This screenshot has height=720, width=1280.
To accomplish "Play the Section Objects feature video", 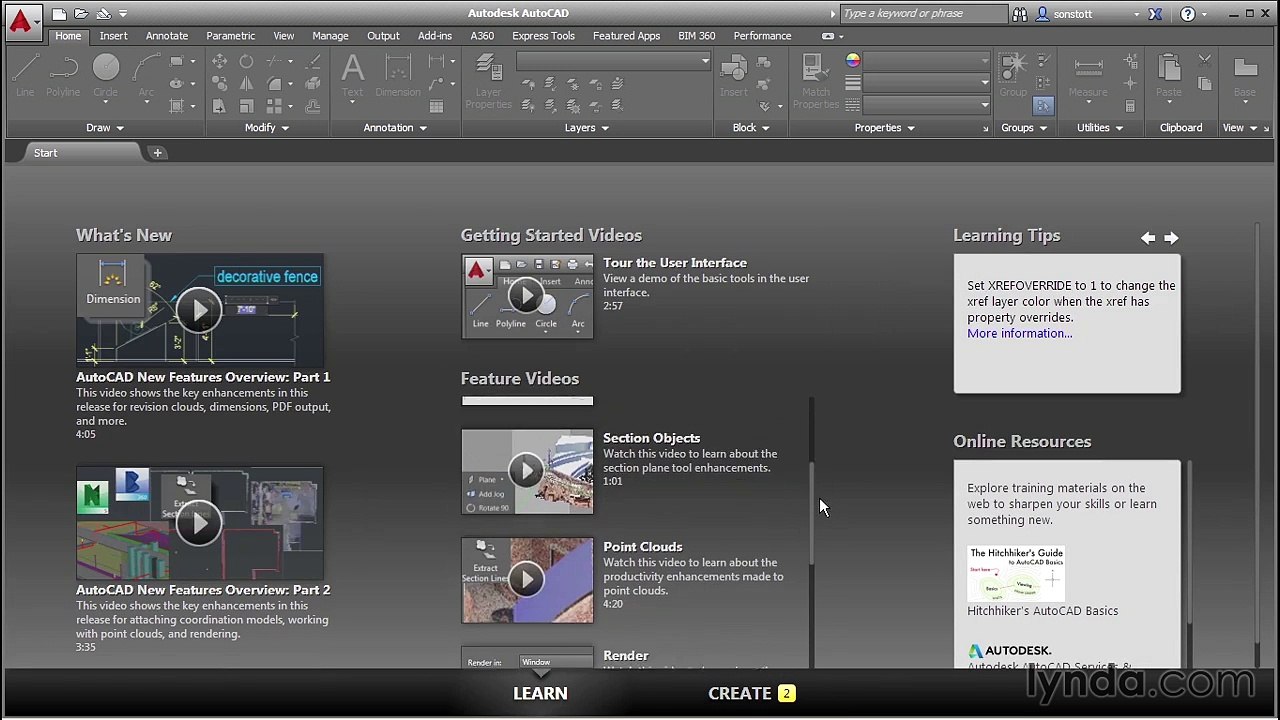I will pos(527,471).
